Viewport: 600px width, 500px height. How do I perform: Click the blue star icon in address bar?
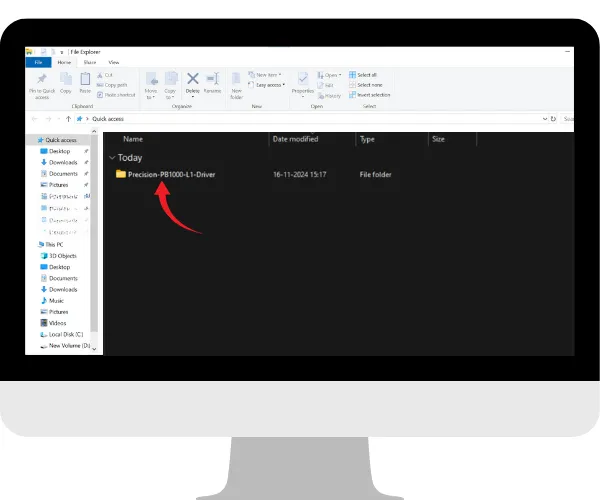(x=79, y=119)
